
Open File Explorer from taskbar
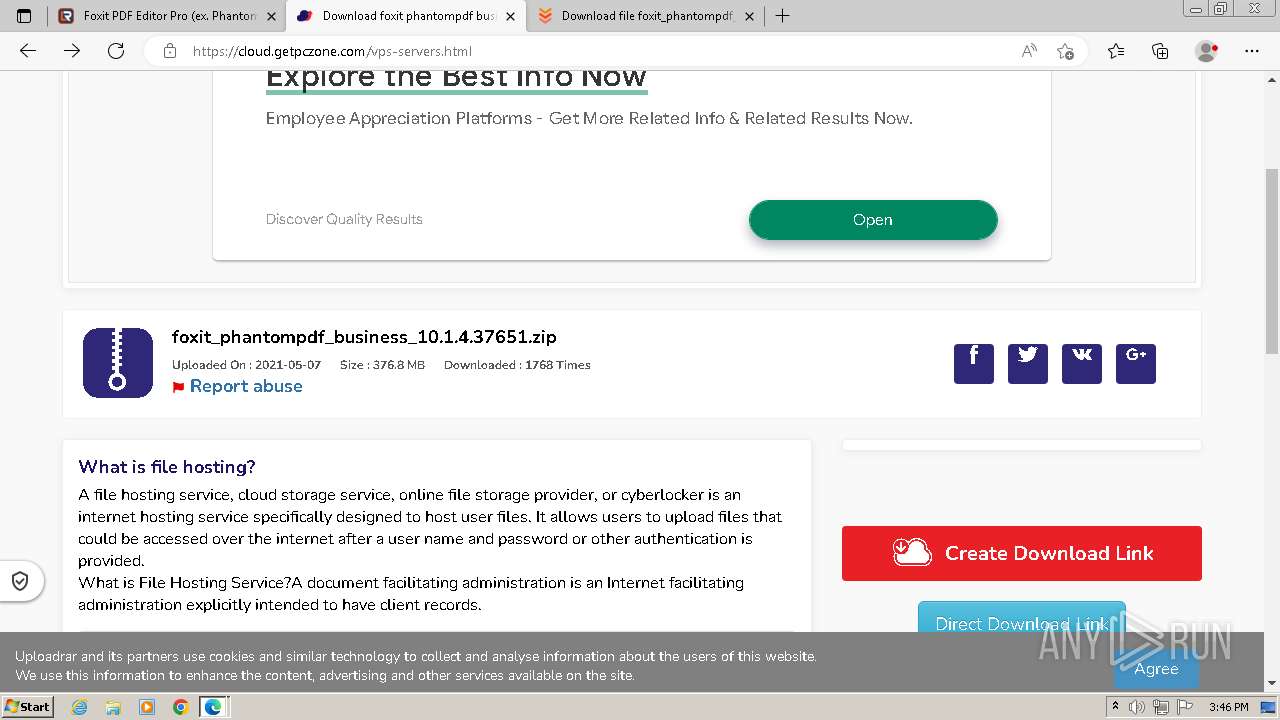tap(113, 707)
